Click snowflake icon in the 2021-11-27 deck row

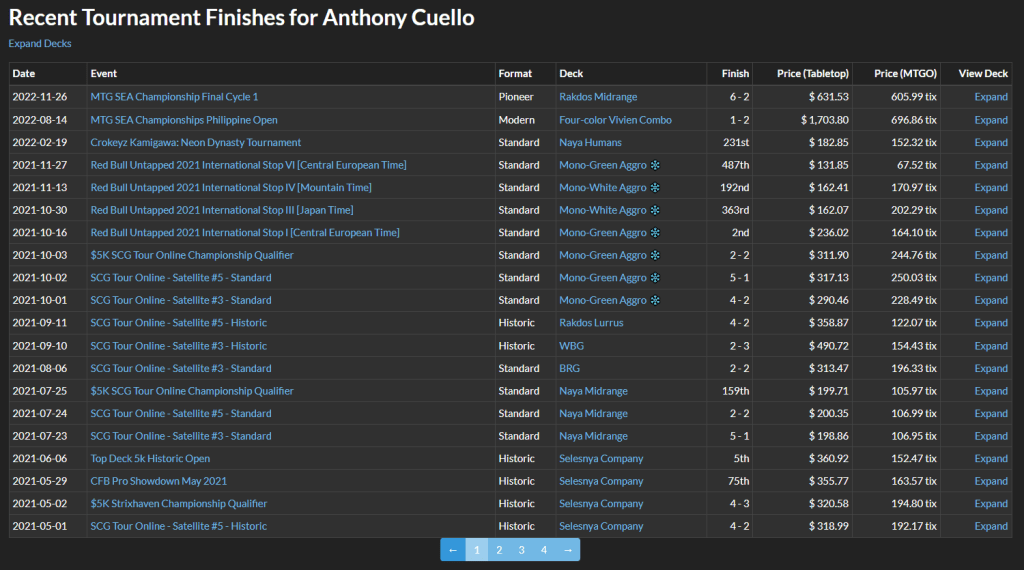[x=655, y=165]
